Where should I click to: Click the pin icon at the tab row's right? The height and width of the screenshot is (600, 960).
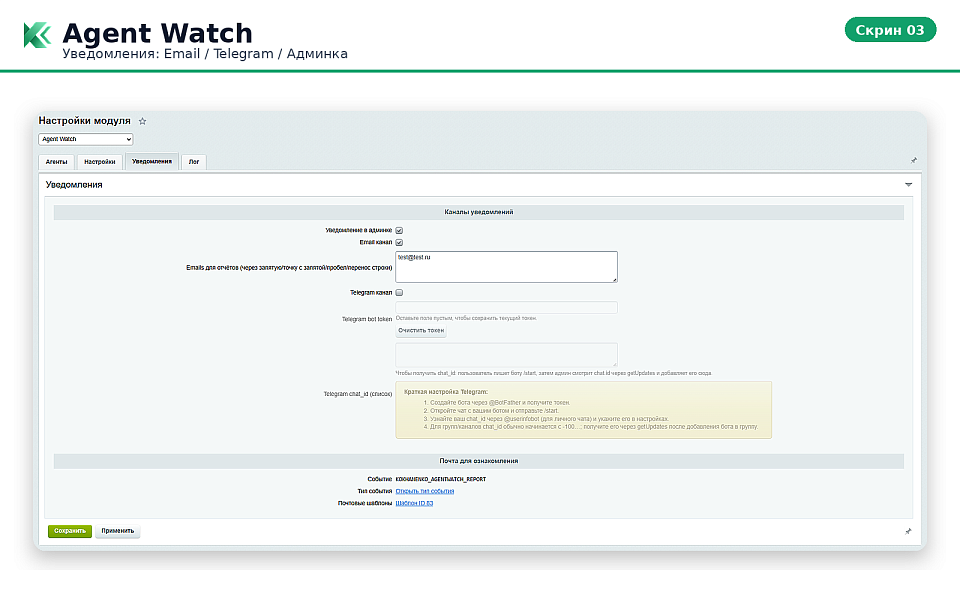pos(913,160)
